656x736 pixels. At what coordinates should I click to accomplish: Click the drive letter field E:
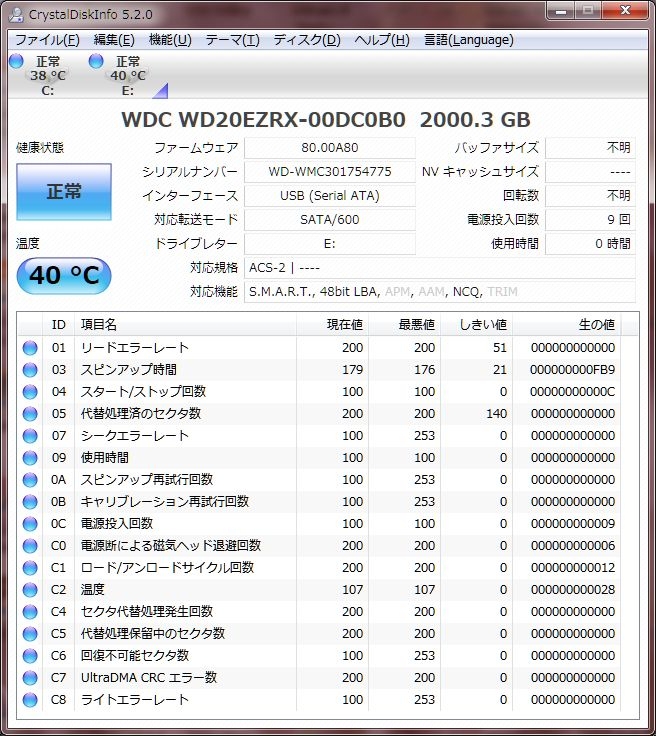click(x=330, y=244)
